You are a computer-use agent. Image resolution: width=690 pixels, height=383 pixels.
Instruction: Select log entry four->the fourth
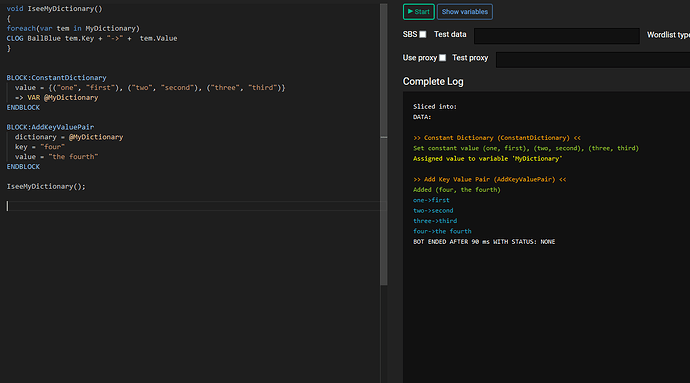tap(442, 231)
